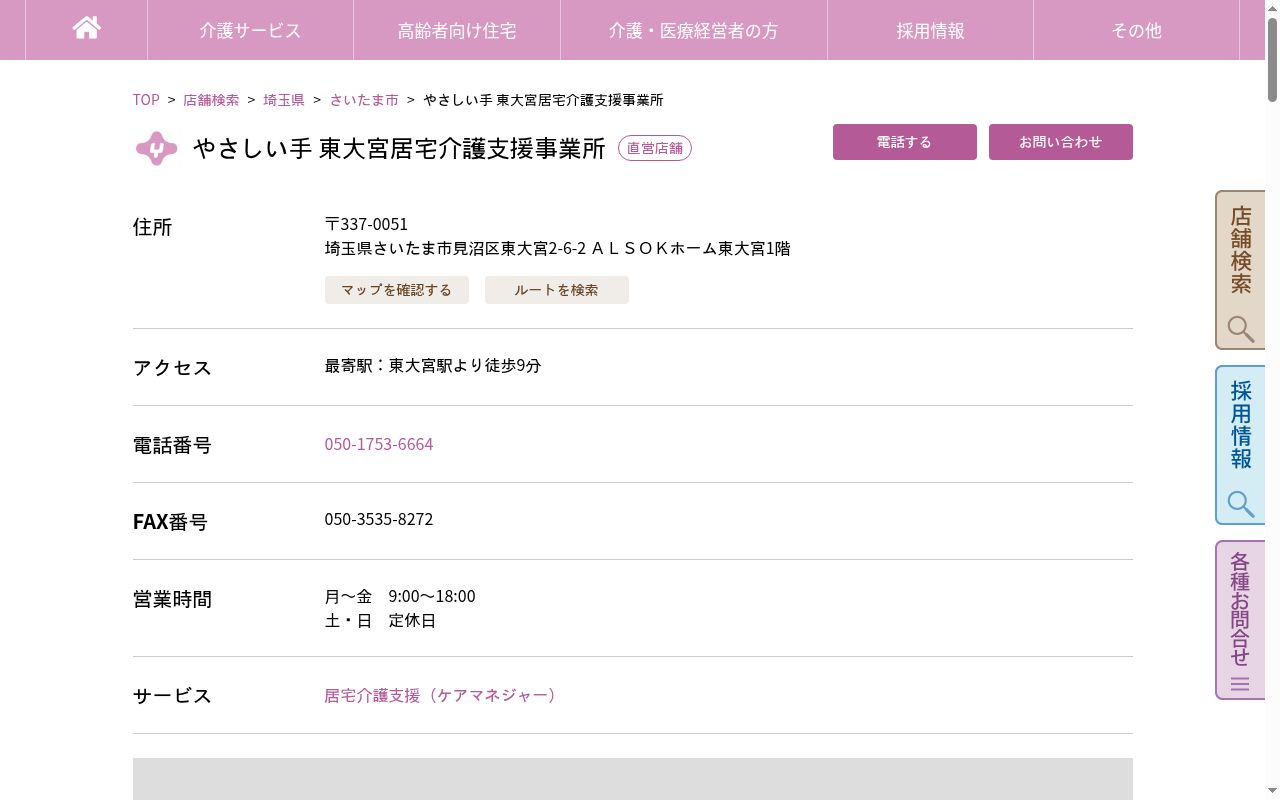Open the 採用情報 top navigation menu

[x=930, y=30]
